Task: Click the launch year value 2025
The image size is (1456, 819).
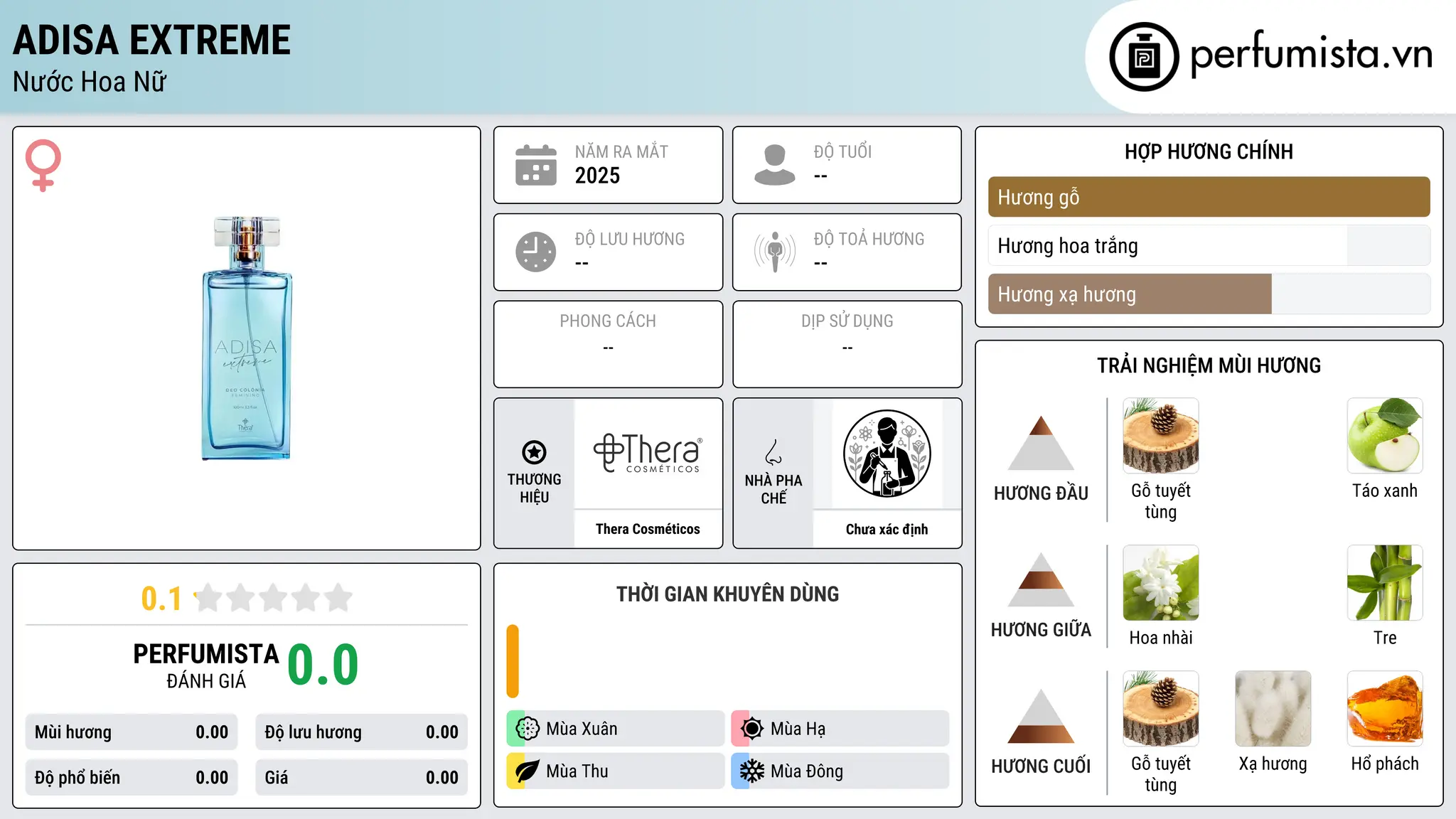Action: 597,176
